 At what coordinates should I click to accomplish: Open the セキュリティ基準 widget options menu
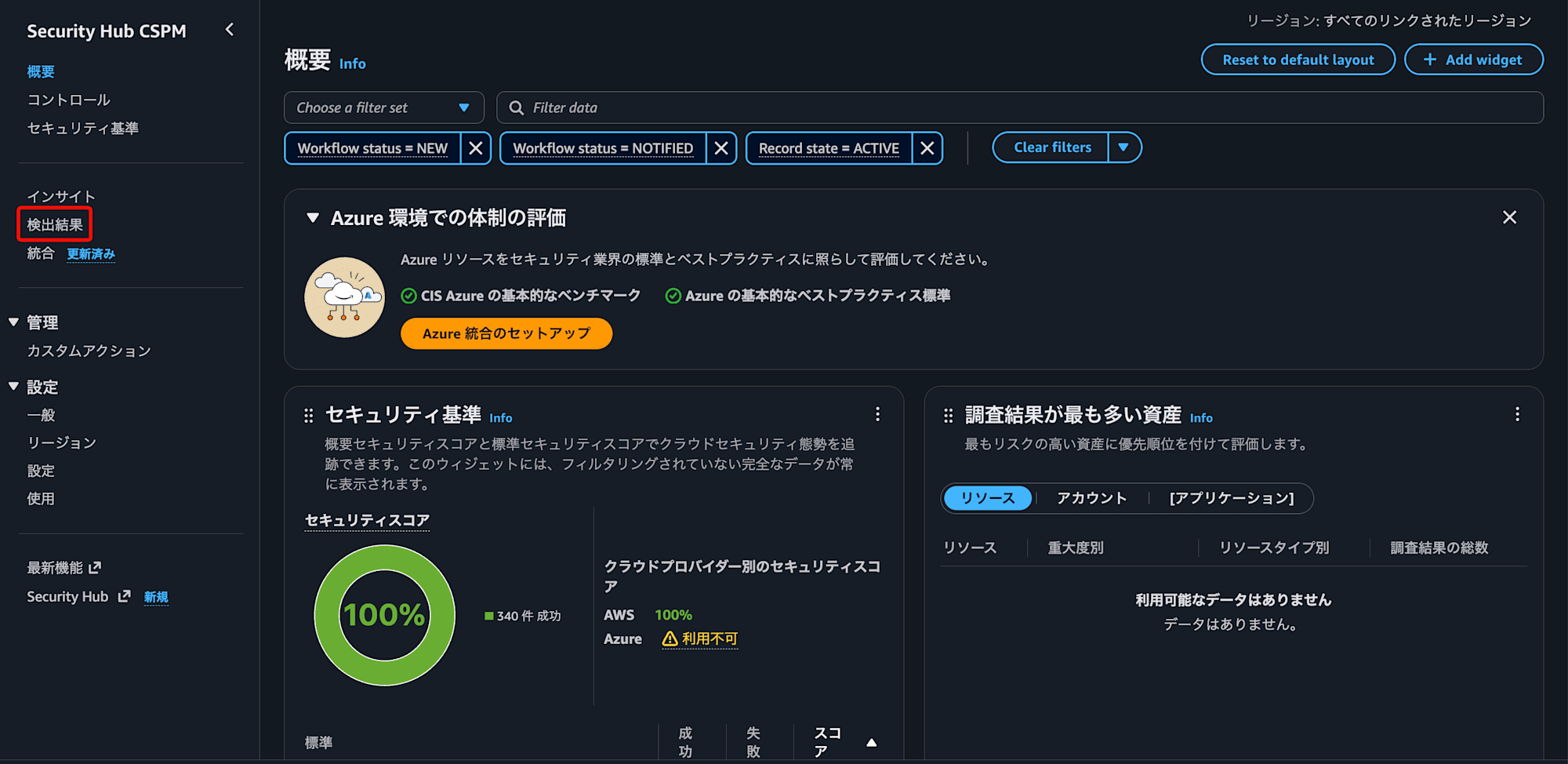[x=877, y=414]
